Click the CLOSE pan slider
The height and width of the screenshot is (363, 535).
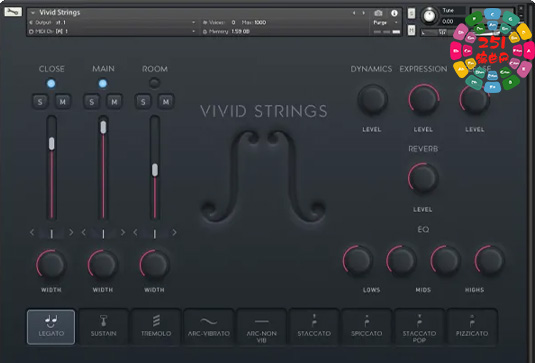(52, 233)
